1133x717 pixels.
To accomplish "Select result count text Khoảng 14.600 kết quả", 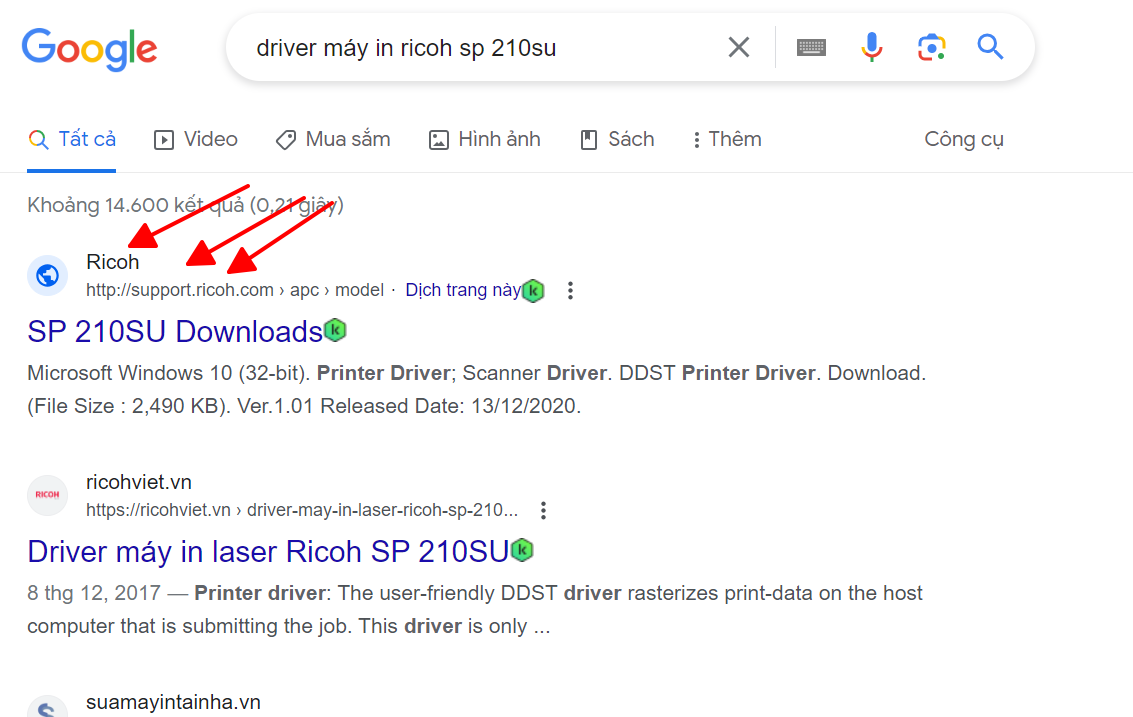I will [x=136, y=205].
